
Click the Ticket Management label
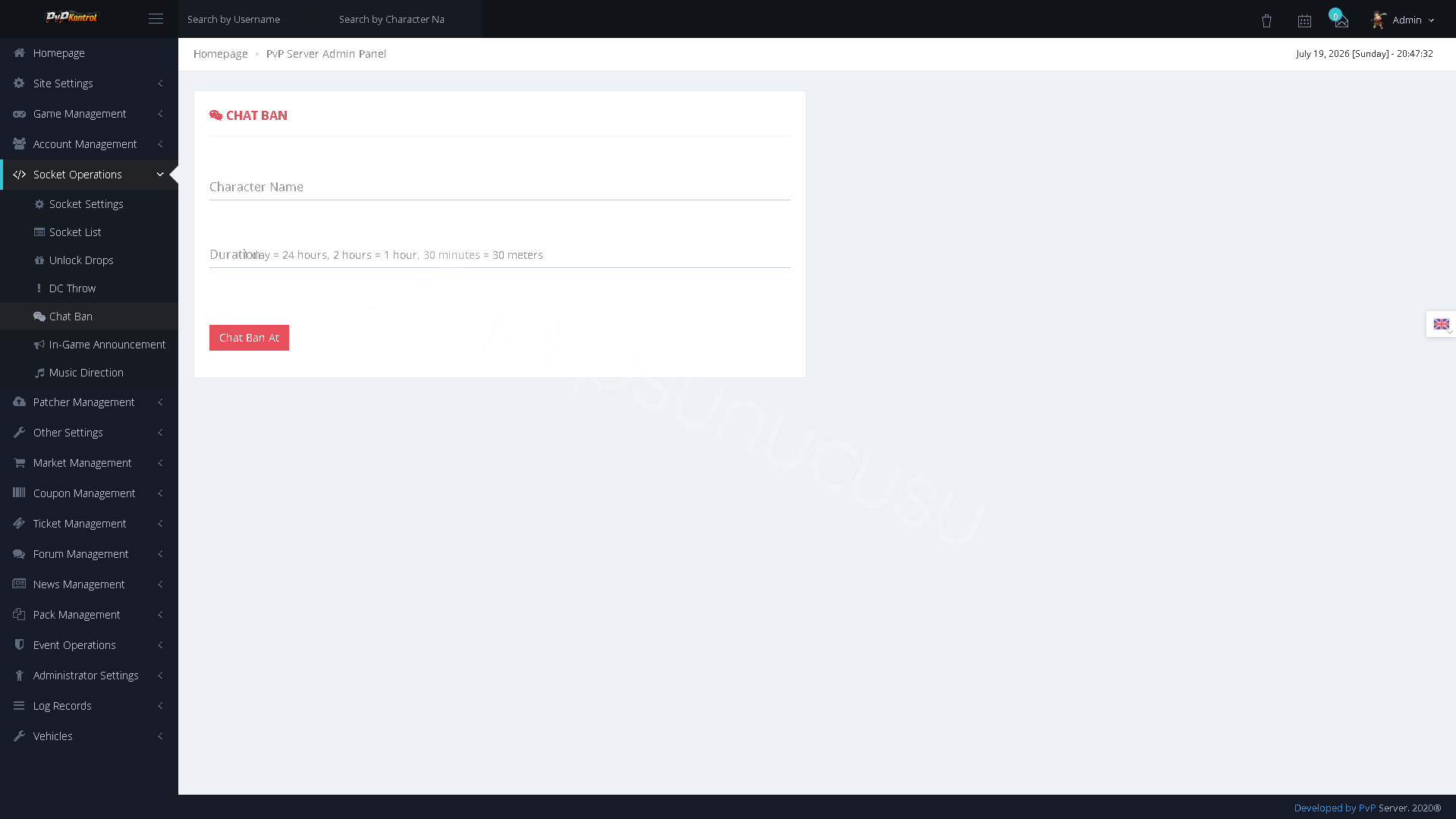tap(80, 524)
